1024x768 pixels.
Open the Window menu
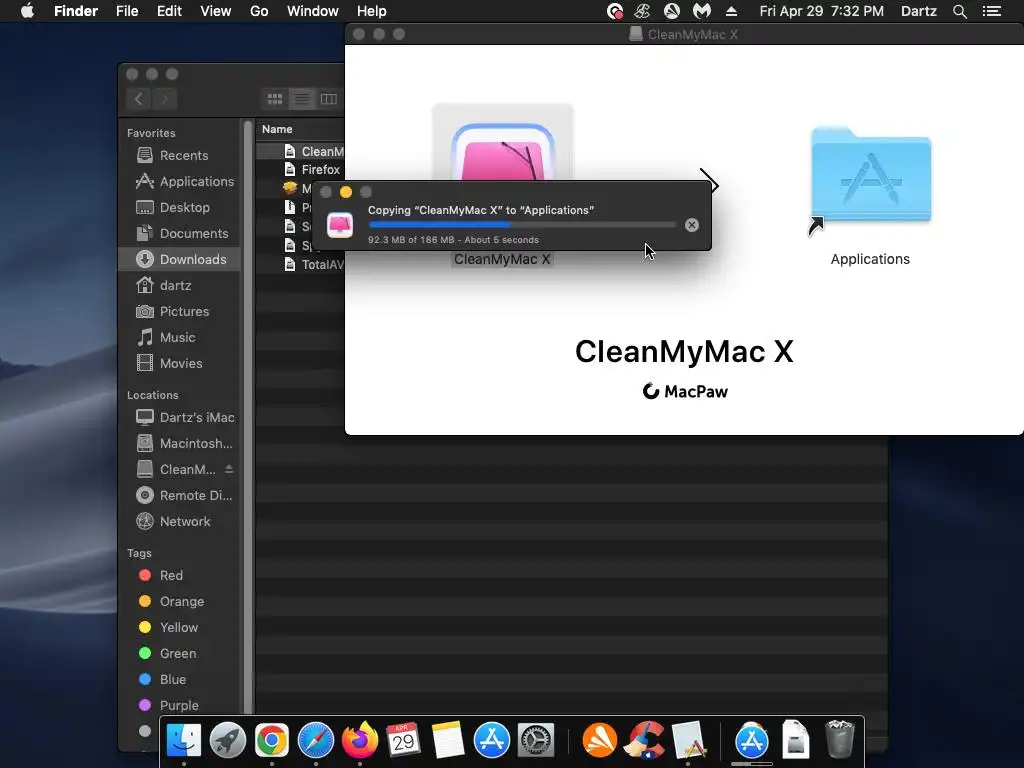coord(313,11)
